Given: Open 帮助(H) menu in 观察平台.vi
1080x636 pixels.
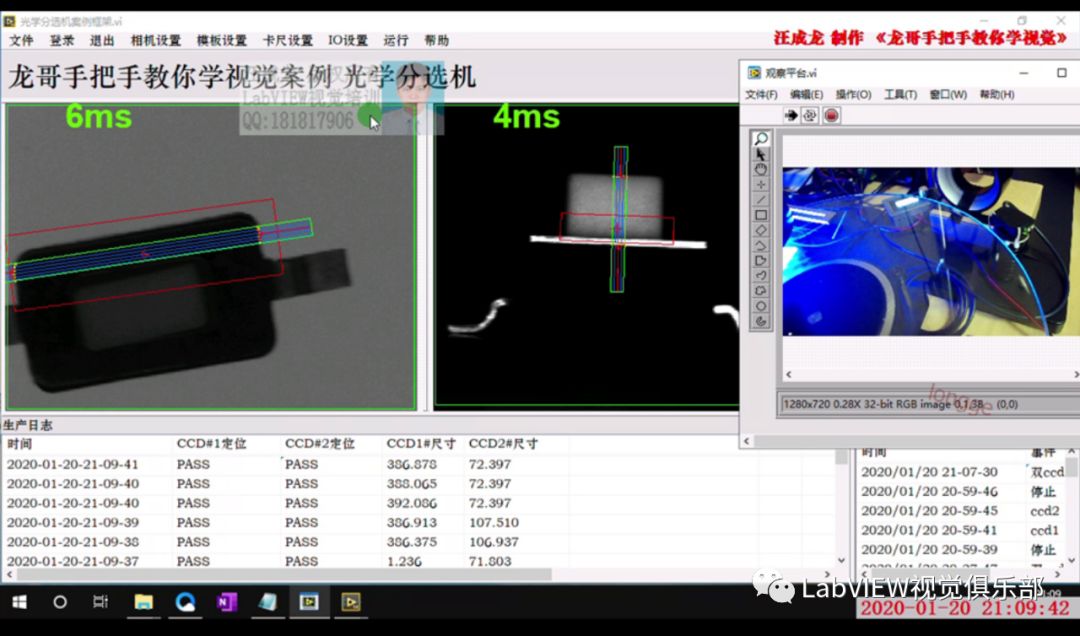Looking at the screenshot, I should tap(997, 94).
